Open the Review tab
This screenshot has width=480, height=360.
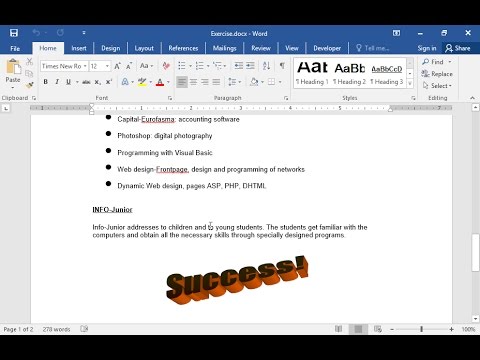coord(261,48)
